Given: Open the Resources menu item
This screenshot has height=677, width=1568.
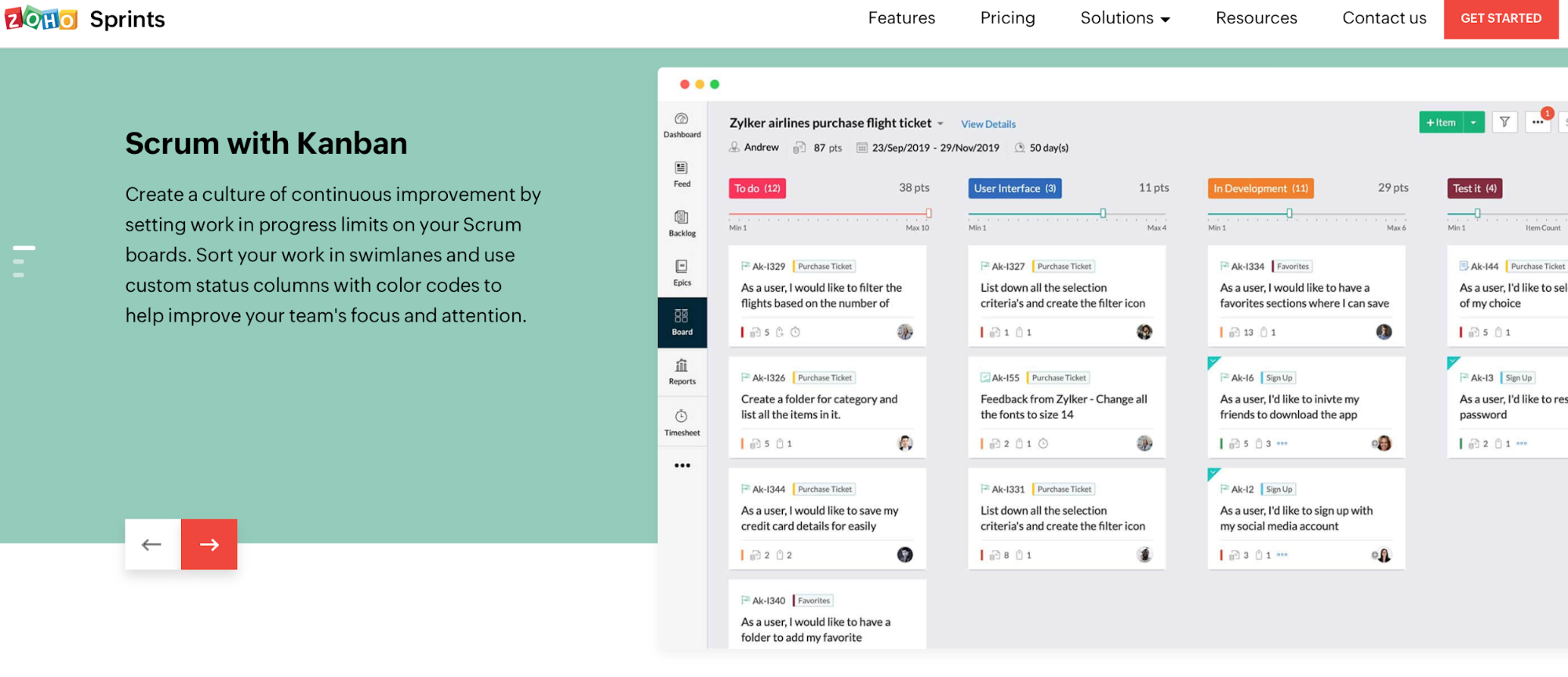Looking at the screenshot, I should pos(1256,18).
